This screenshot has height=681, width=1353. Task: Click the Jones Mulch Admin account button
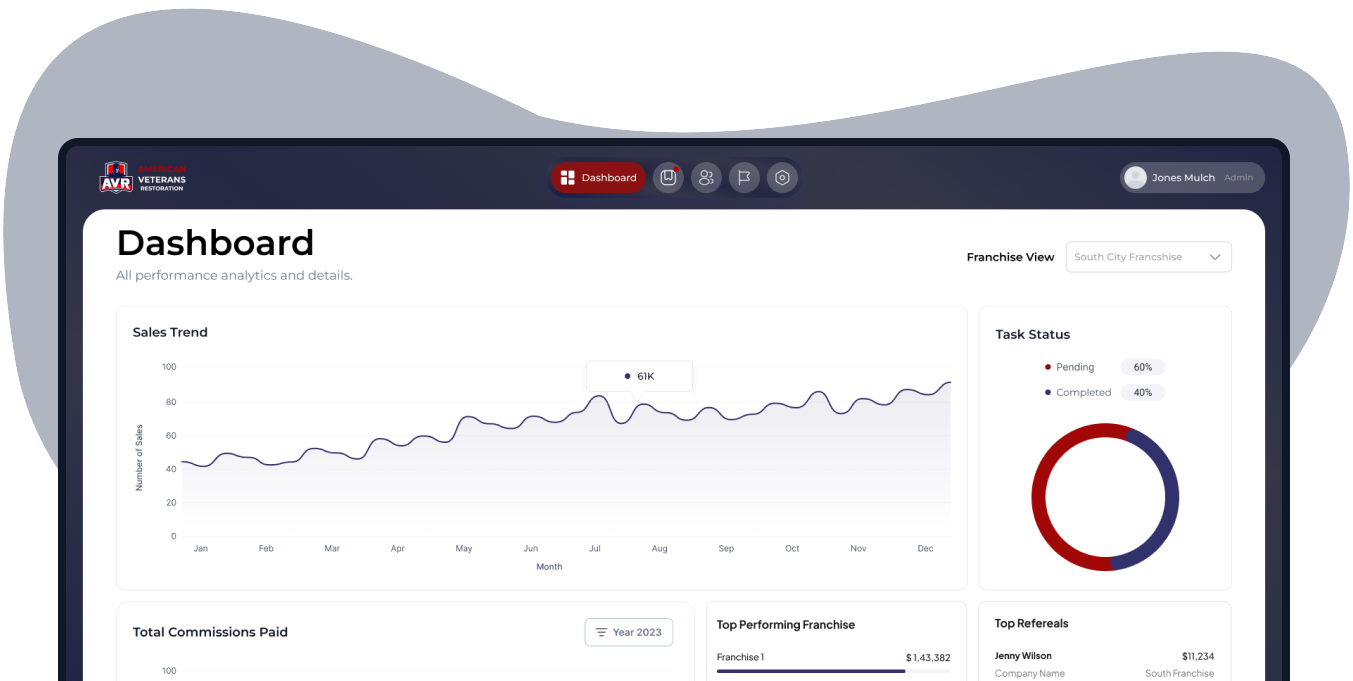click(1192, 178)
